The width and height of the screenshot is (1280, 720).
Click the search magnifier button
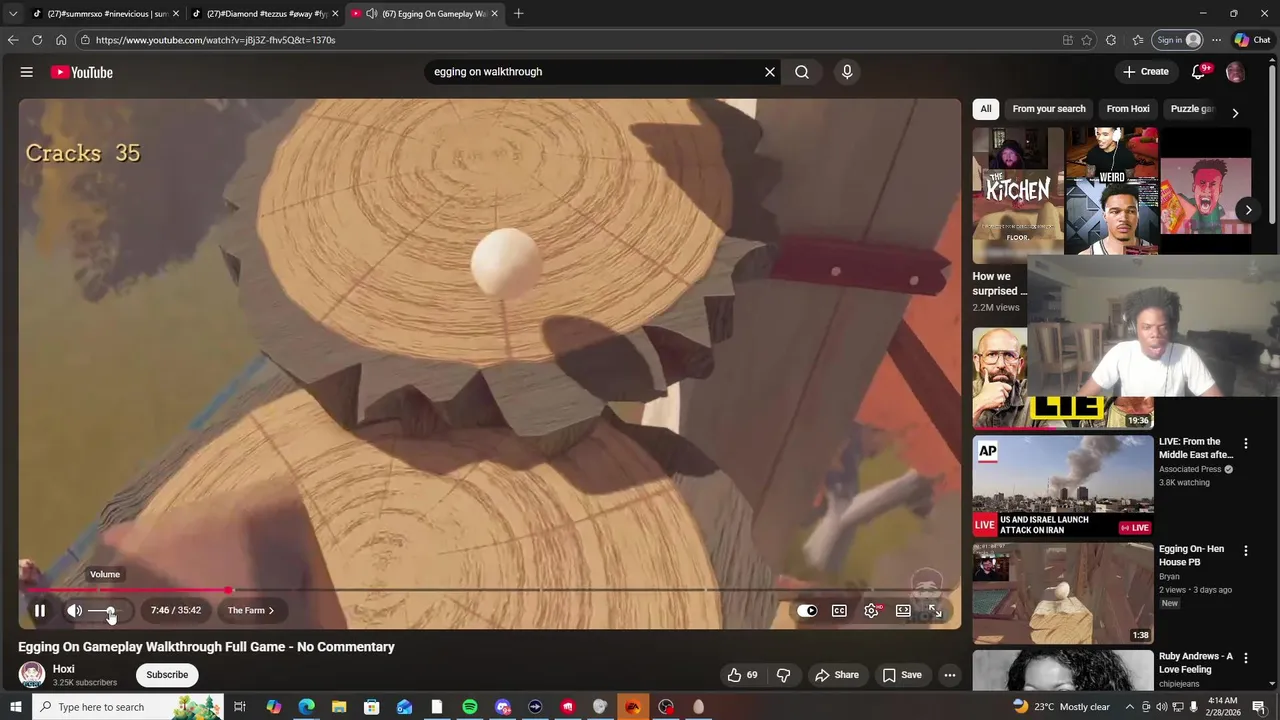(802, 72)
